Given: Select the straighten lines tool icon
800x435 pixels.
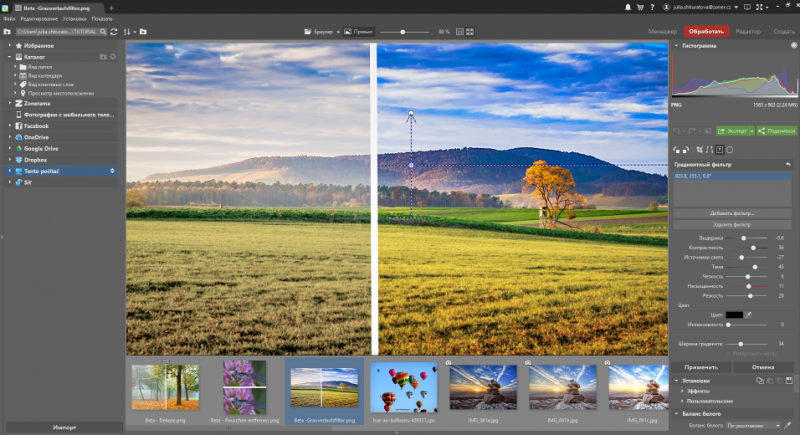Looking at the screenshot, I should [709, 150].
